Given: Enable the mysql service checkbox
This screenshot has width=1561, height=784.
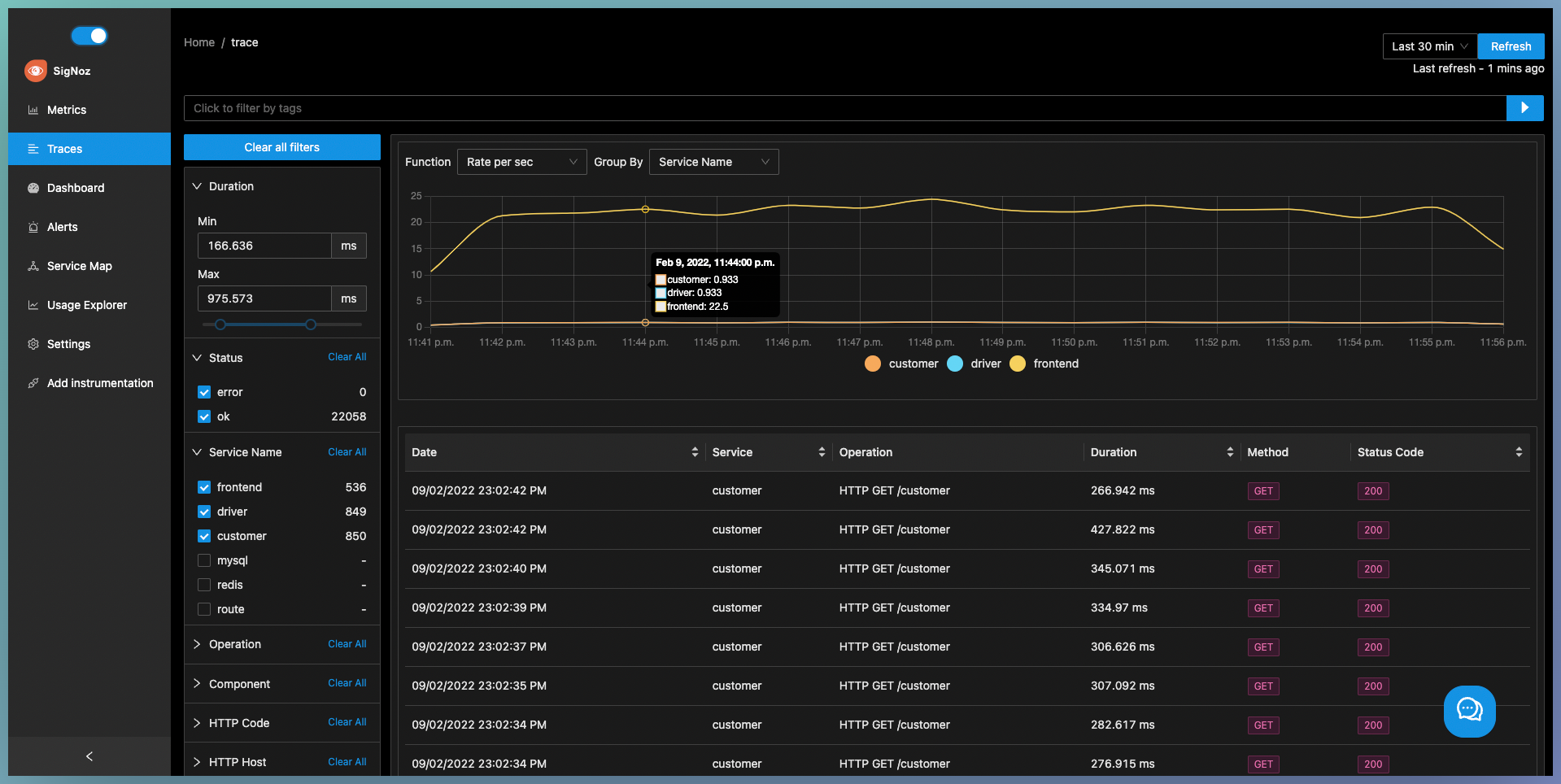Looking at the screenshot, I should [204, 560].
